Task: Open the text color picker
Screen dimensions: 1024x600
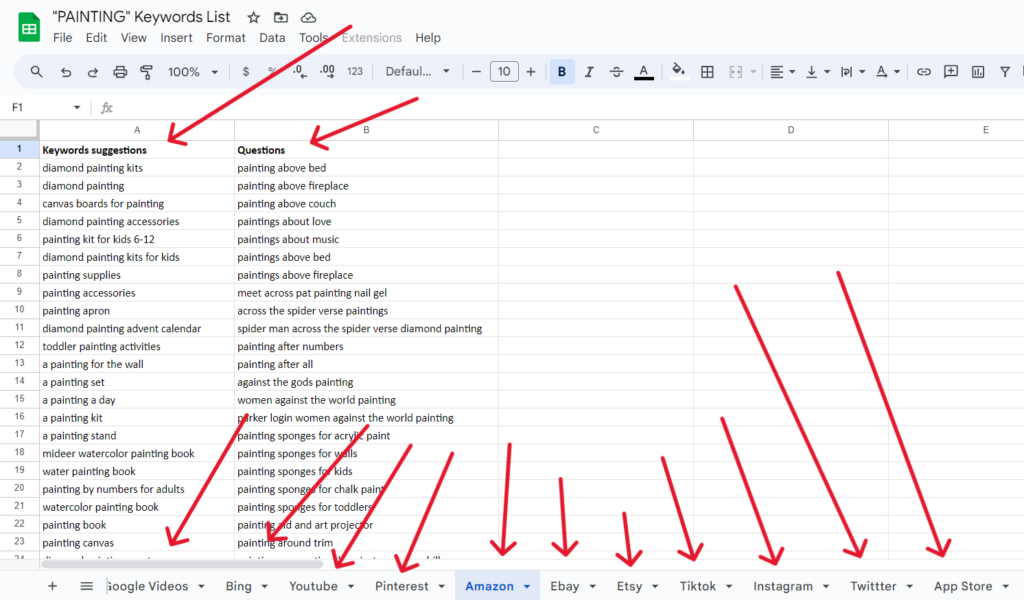Action: (644, 71)
